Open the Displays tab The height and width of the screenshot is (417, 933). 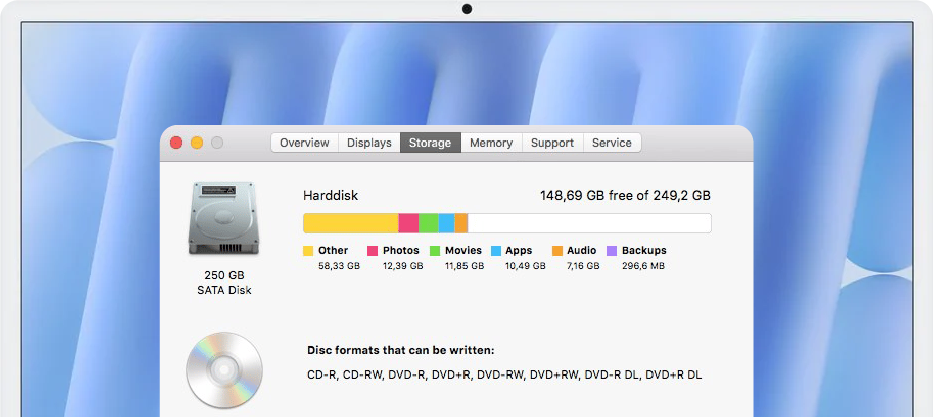click(369, 143)
